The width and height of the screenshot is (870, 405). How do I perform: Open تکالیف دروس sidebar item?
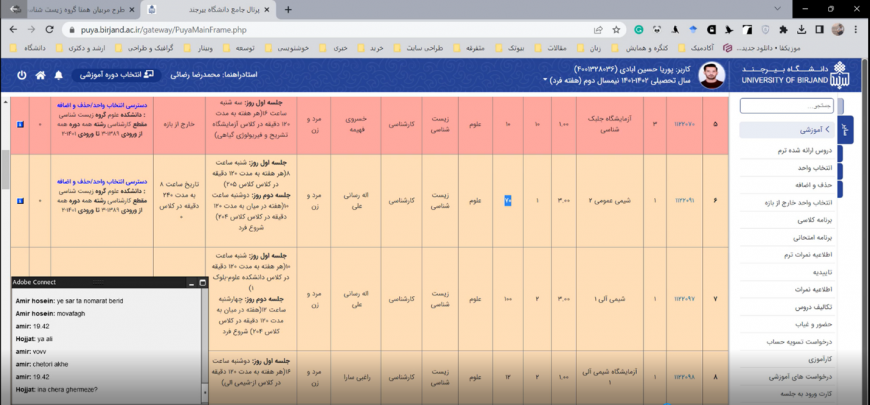coord(814,307)
